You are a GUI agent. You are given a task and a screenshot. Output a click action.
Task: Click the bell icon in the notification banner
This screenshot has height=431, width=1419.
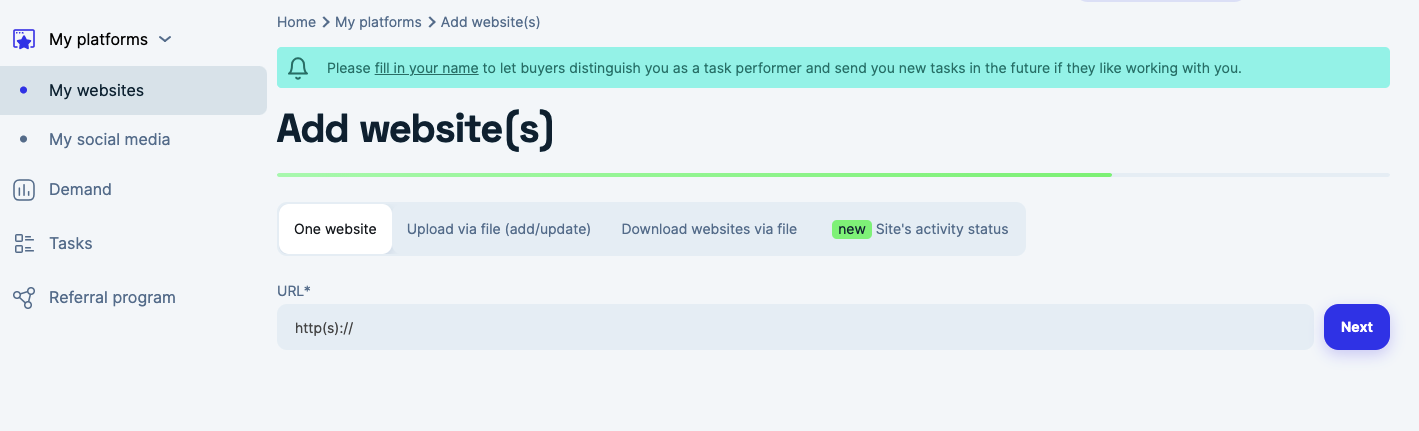pos(298,68)
